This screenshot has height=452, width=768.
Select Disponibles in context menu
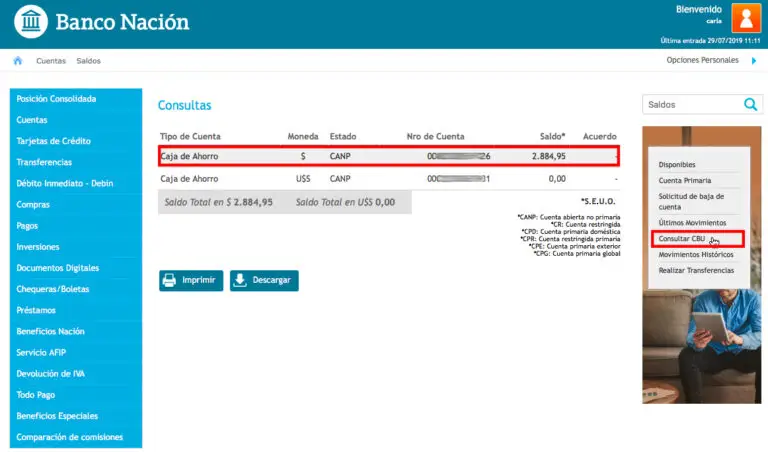[x=676, y=165]
